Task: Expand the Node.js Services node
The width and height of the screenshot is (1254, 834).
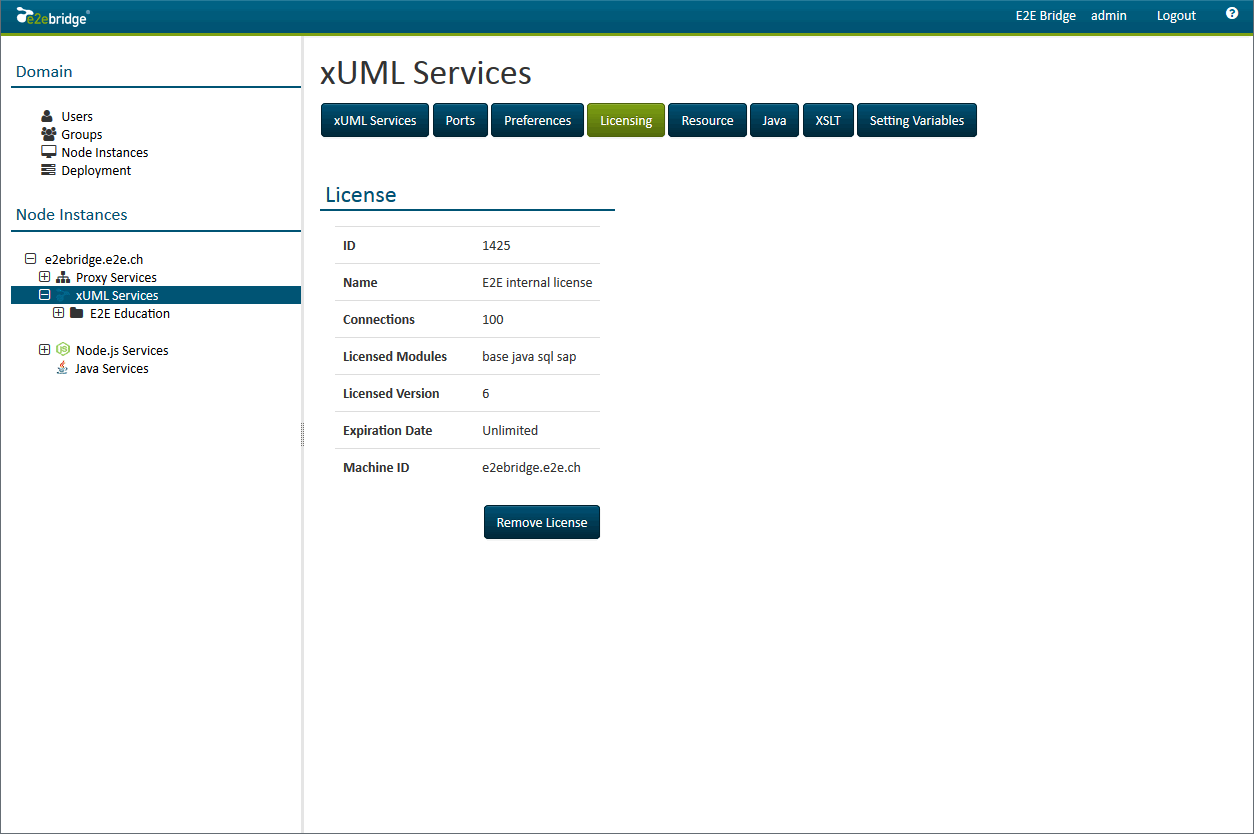Action: click(x=44, y=350)
